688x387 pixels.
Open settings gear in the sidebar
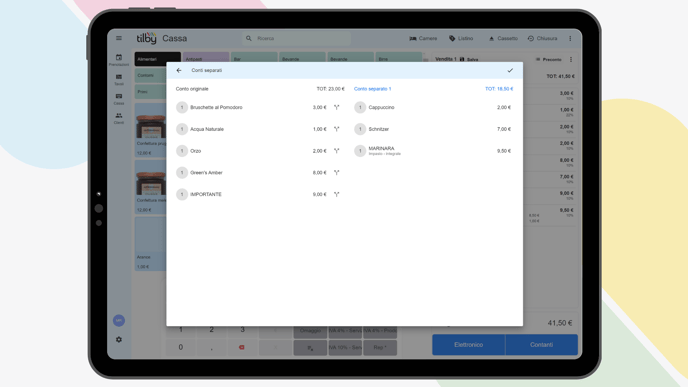[119, 340]
